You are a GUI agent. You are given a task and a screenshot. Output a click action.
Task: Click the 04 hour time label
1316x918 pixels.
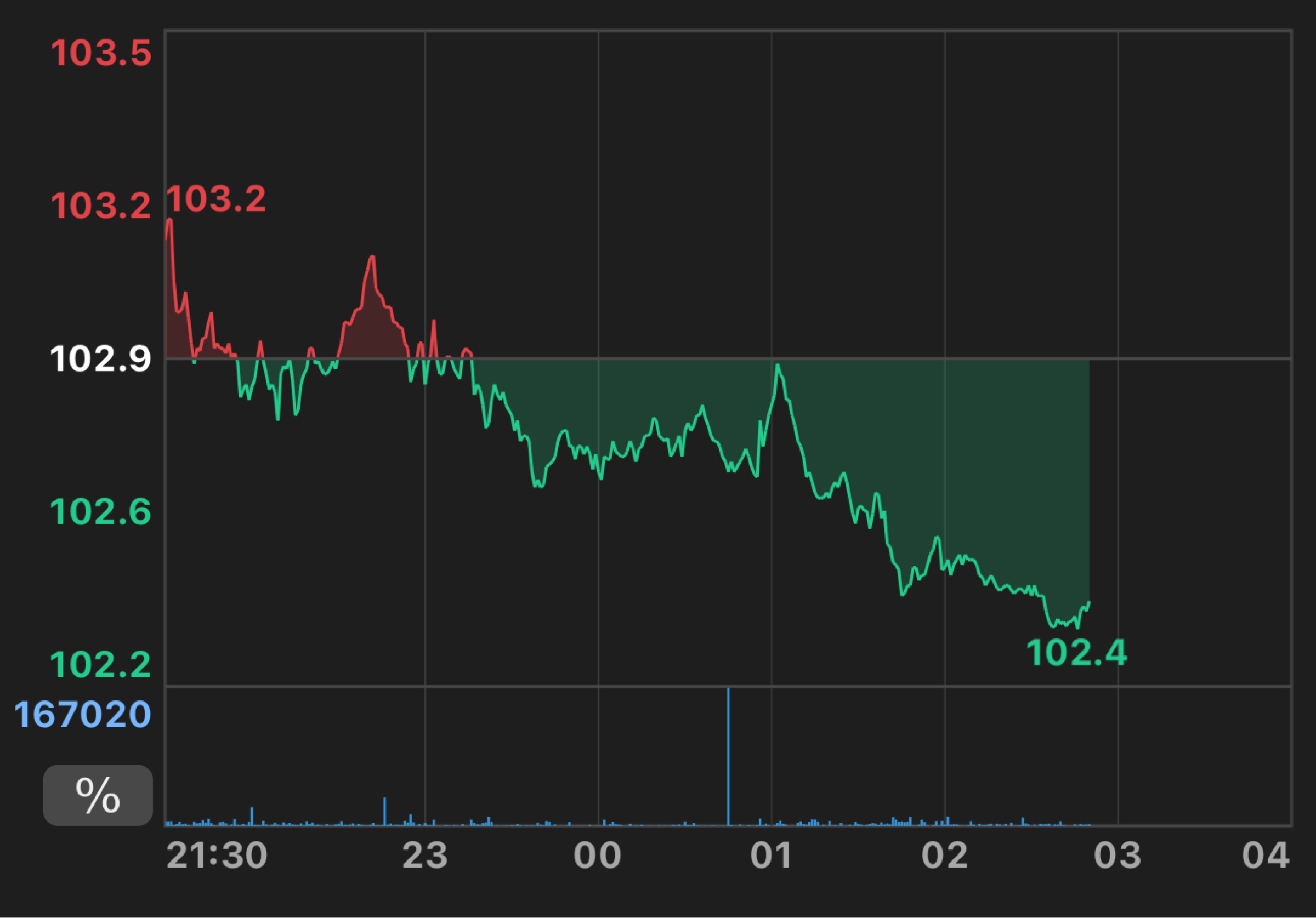click(1266, 856)
